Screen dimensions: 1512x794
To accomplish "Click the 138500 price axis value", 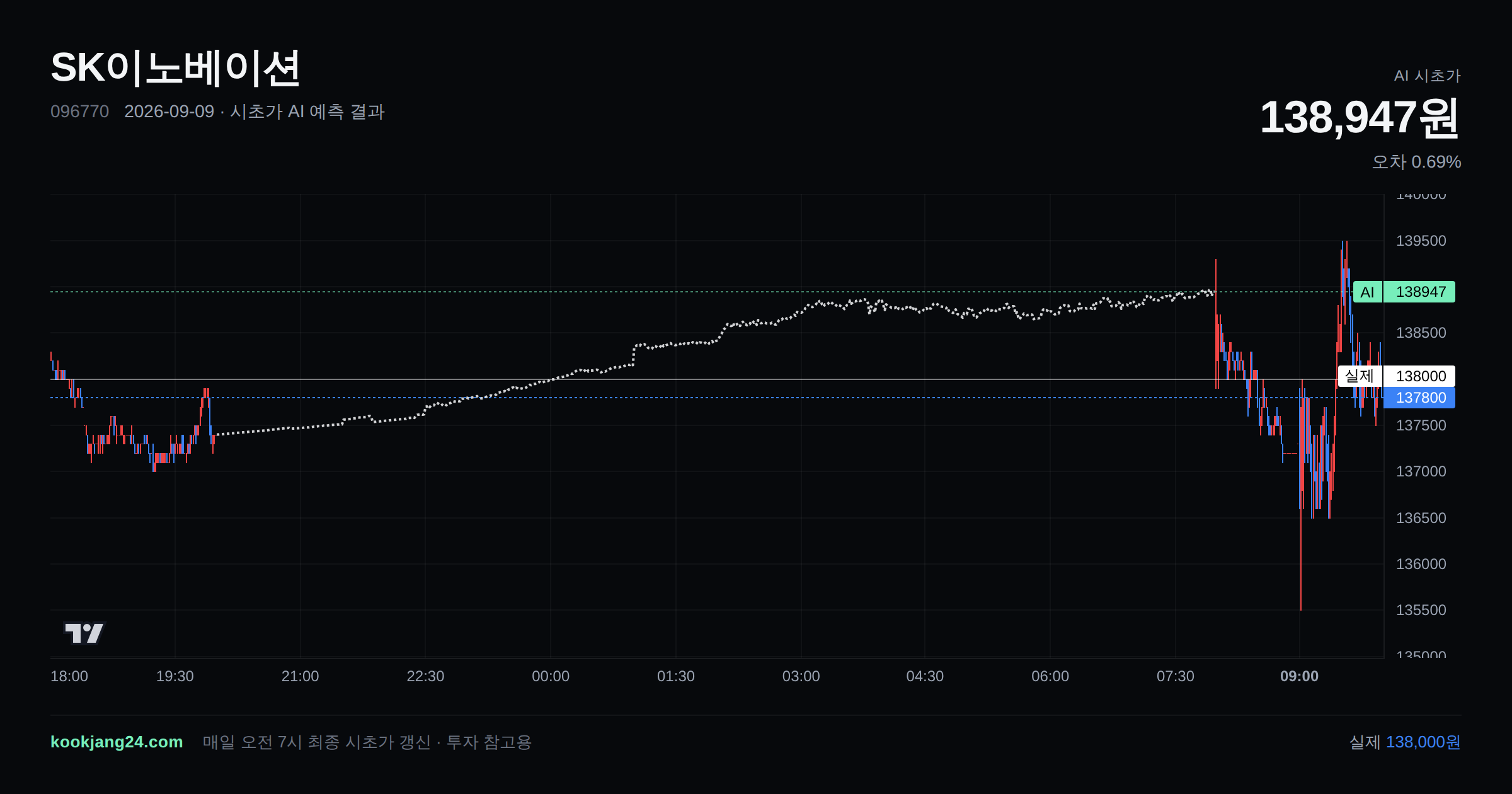I will (1421, 333).
